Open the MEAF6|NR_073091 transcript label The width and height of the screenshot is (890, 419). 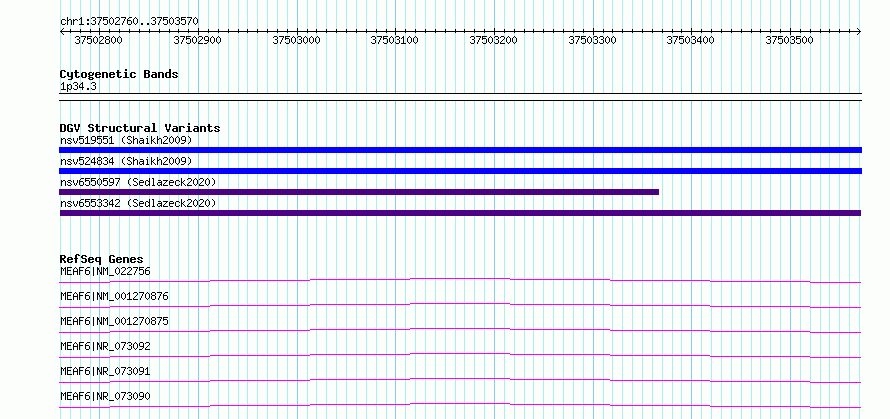(105, 371)
